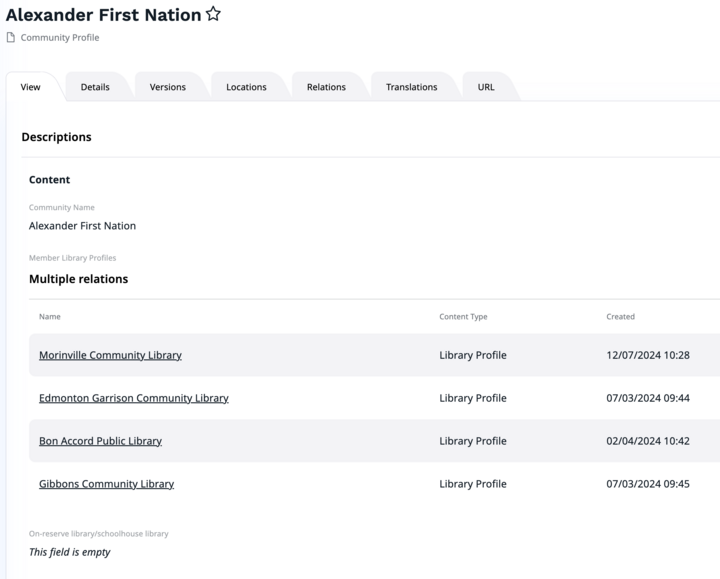This screenshot has height=579, width=720.
Task: Select the 07/03/2024 09:45 created date
Action: pyautogui.click(x=648, y=483)
